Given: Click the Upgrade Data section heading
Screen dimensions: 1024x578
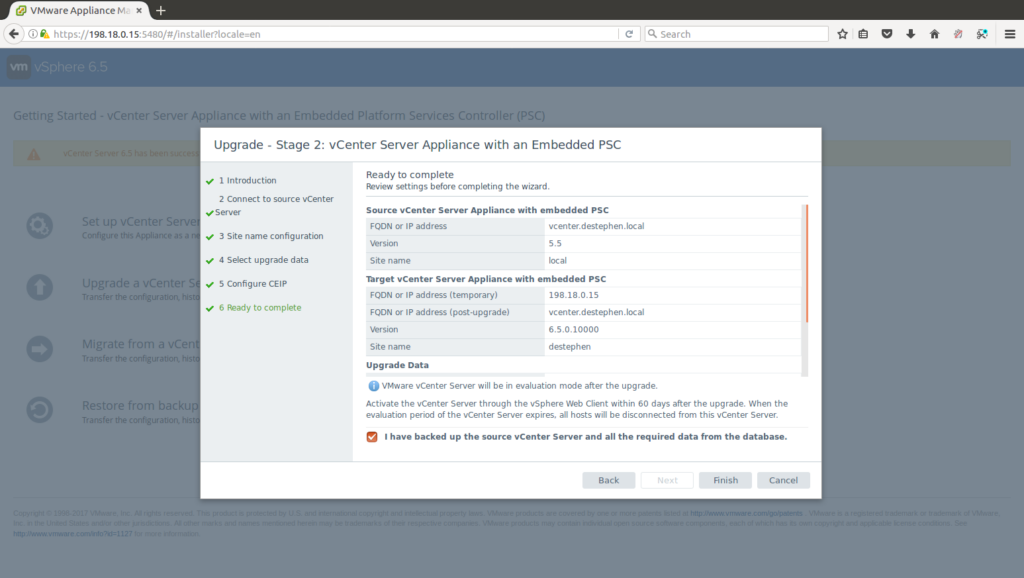Looking at the screenshot, I should pos(397,365).
